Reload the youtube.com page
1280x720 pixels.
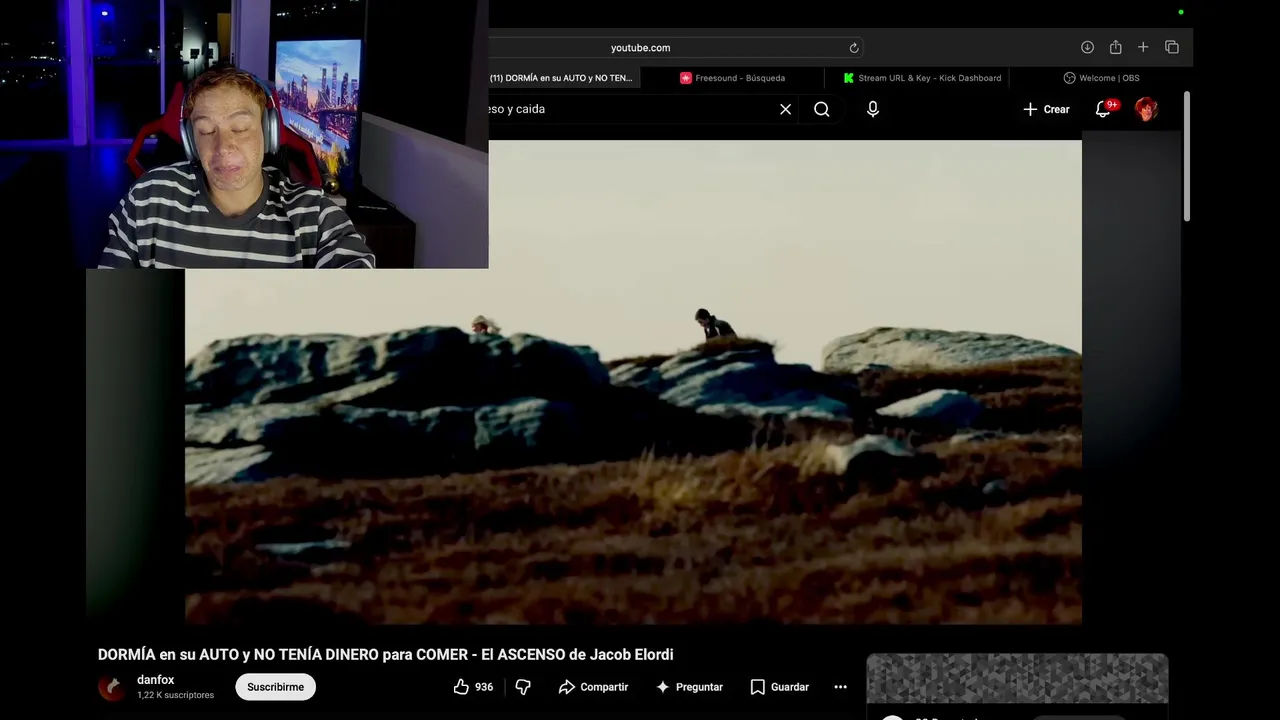[854, 48]
